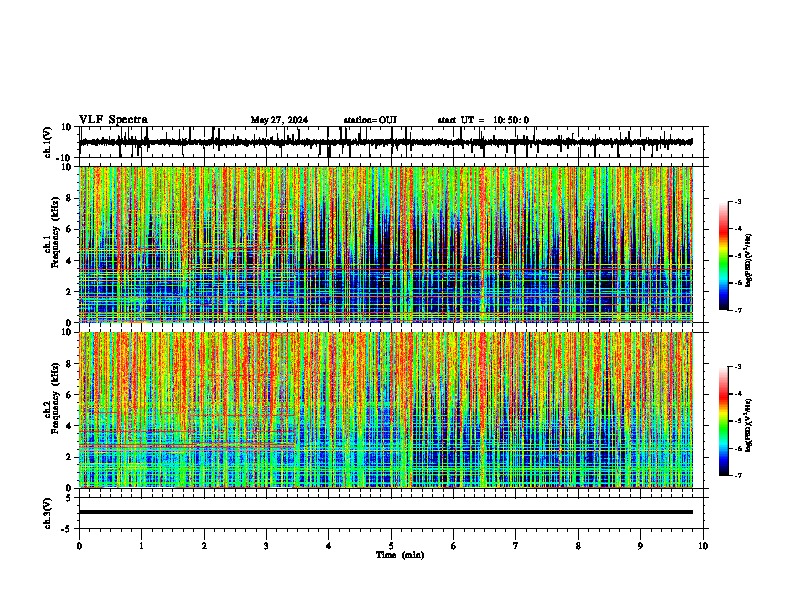Click the "Time (min)" axis label

point(400,555)
